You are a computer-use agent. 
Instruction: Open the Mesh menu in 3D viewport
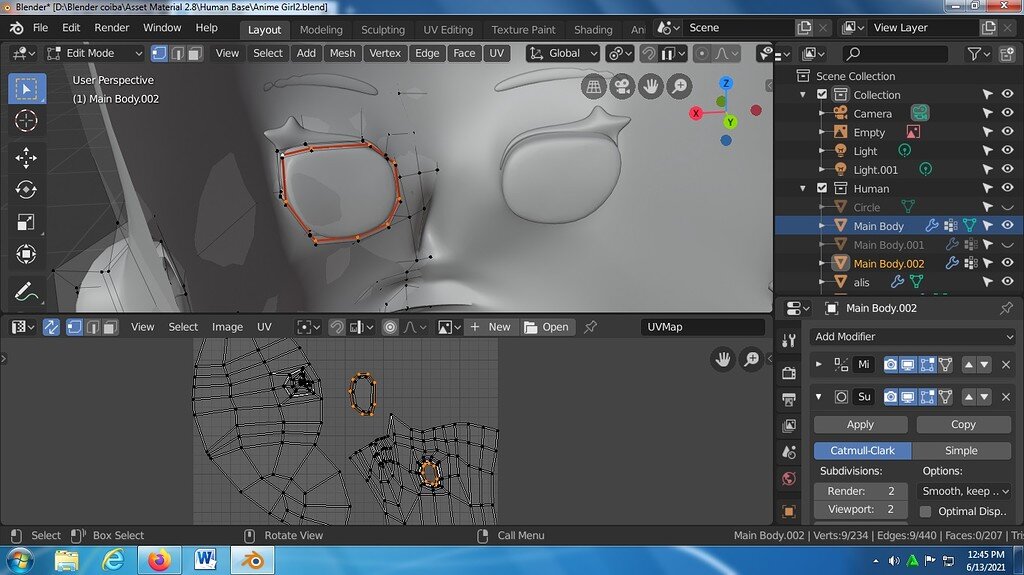click(x=342, y=53)
